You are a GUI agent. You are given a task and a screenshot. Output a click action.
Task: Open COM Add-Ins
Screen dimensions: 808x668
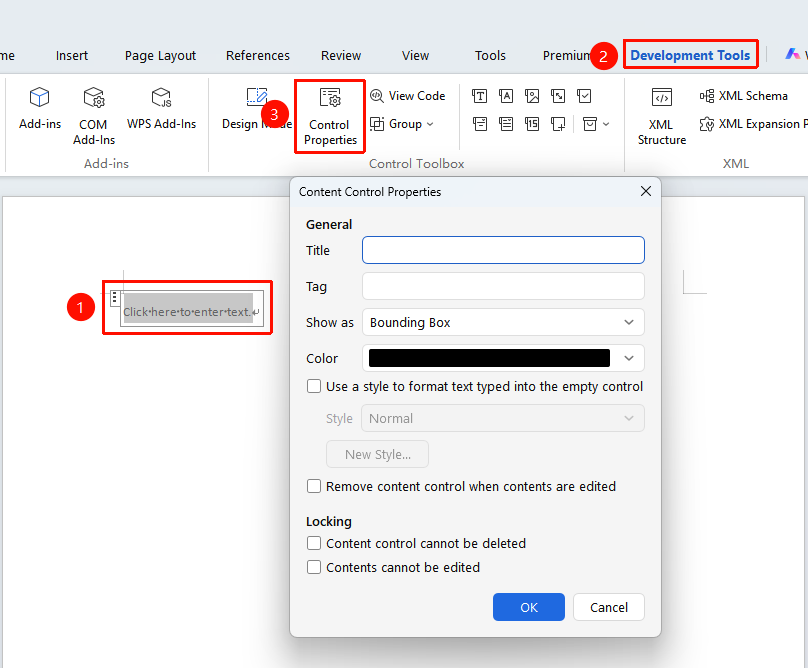point(94,116)
